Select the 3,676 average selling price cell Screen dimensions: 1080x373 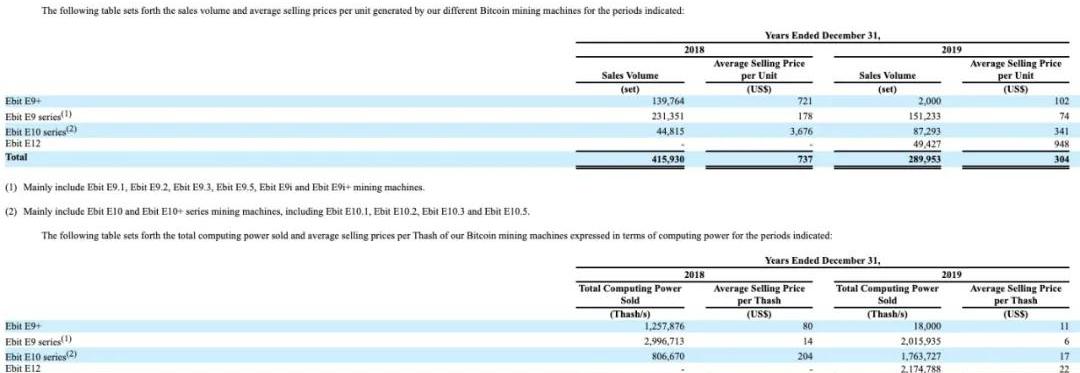801,131
